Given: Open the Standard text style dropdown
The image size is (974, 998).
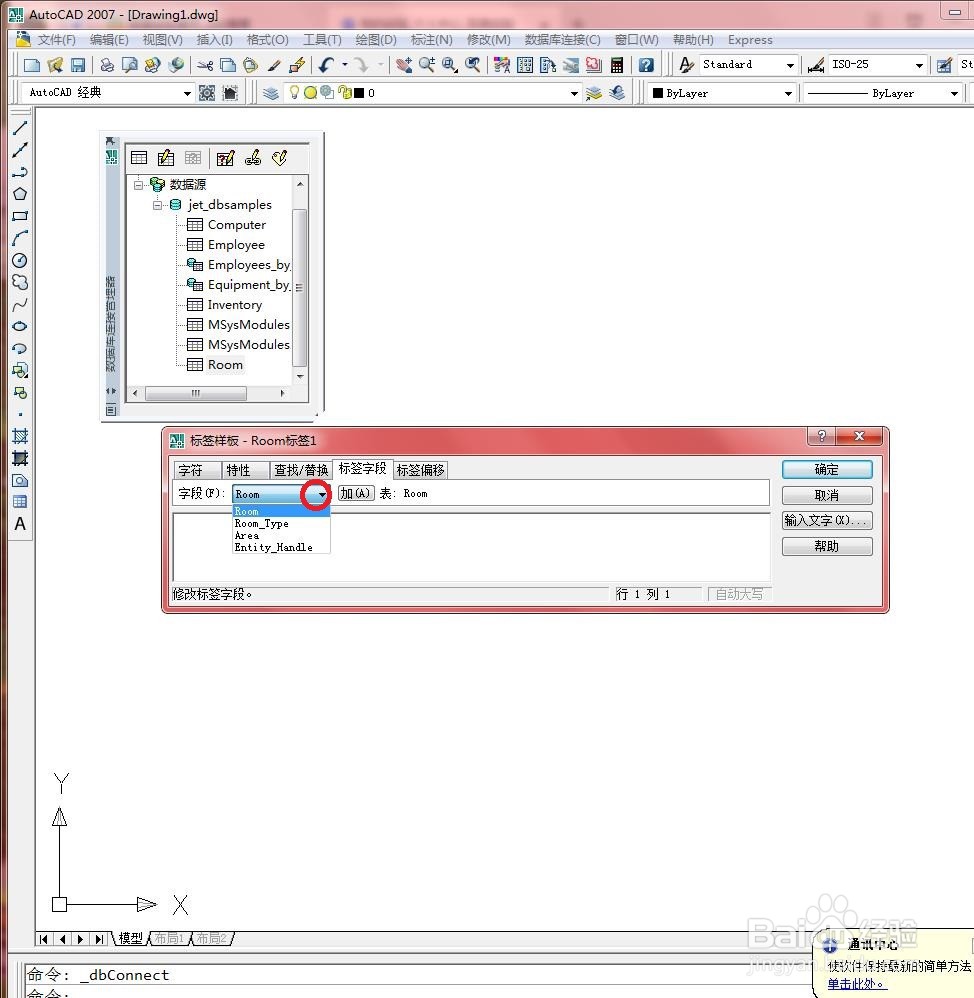Looking at the screenshot, I should point(790,65).
